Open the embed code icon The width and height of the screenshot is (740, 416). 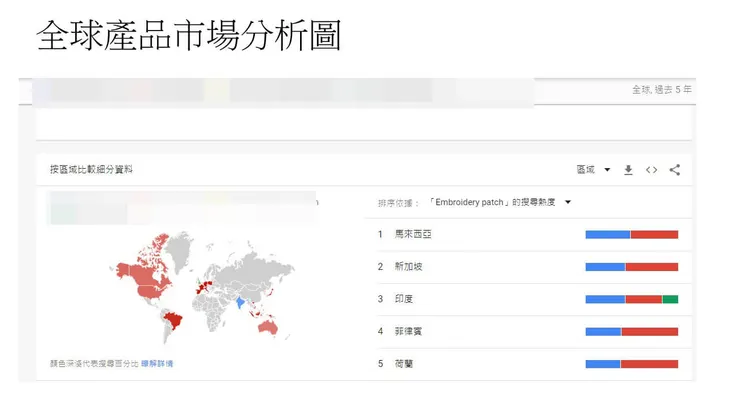point(651,170)
